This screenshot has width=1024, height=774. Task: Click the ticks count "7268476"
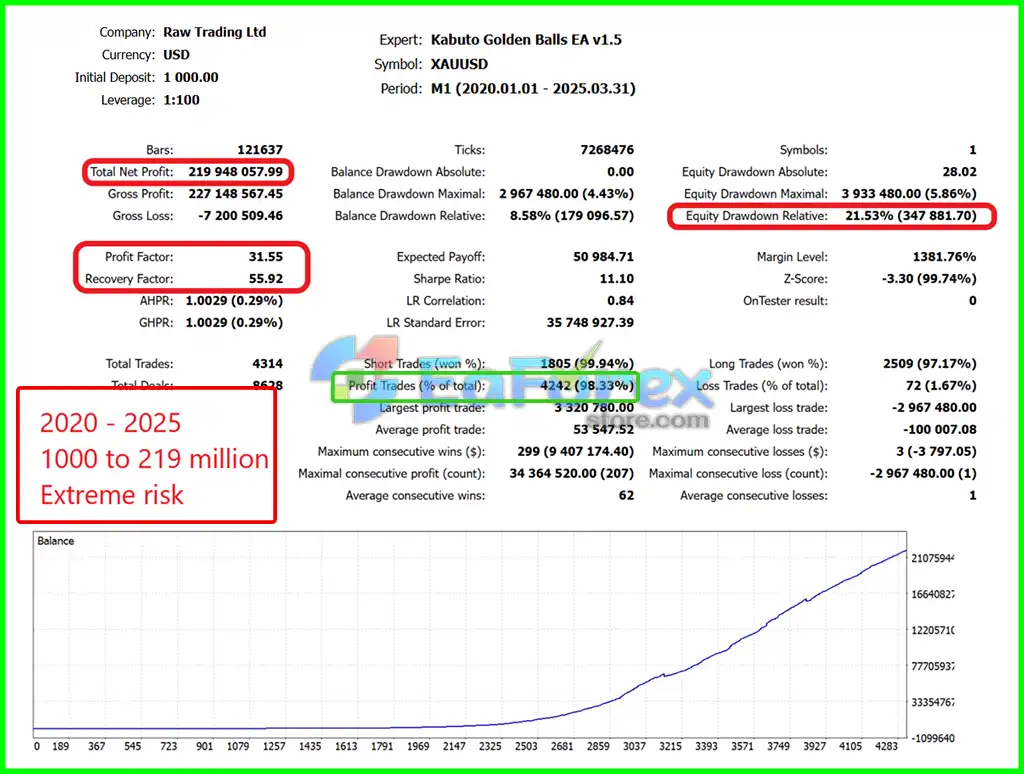607,150
